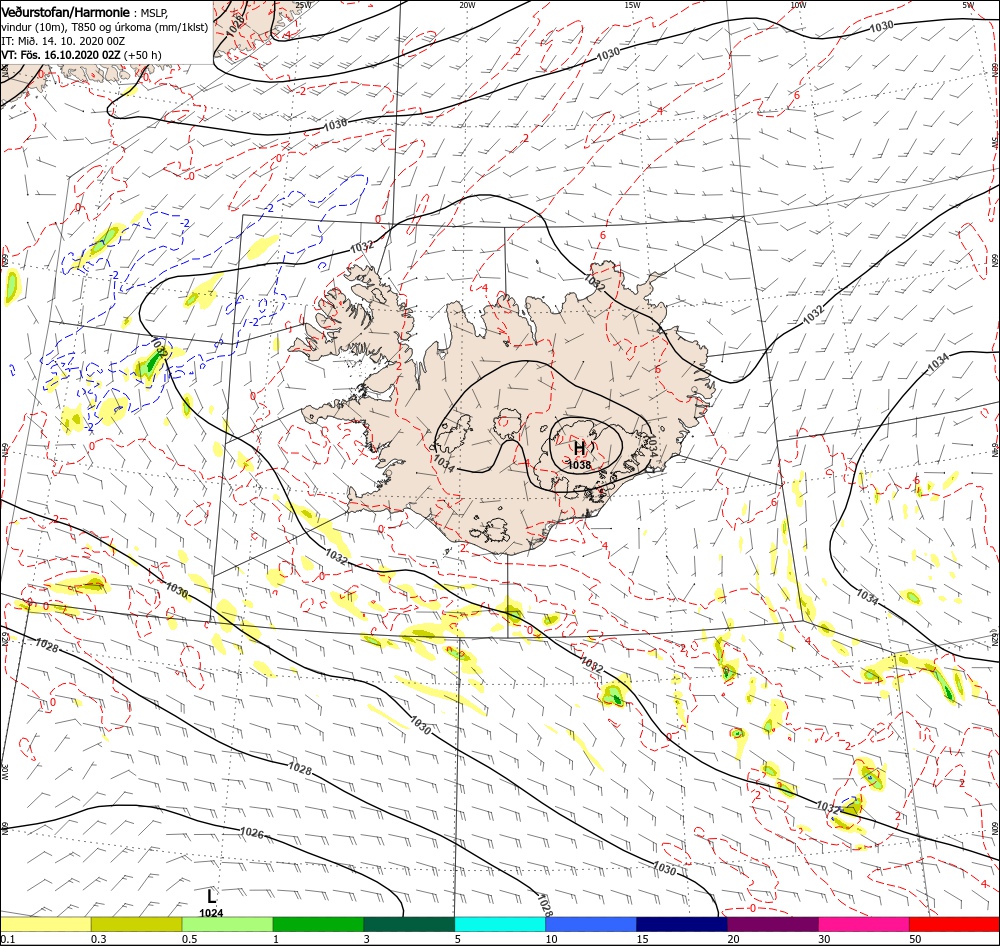Image resolution: width=1000 pixels, height=946 pixels.
Task: Click the Veðurstofan/Harmonie title text
Action: coord(65,12)
